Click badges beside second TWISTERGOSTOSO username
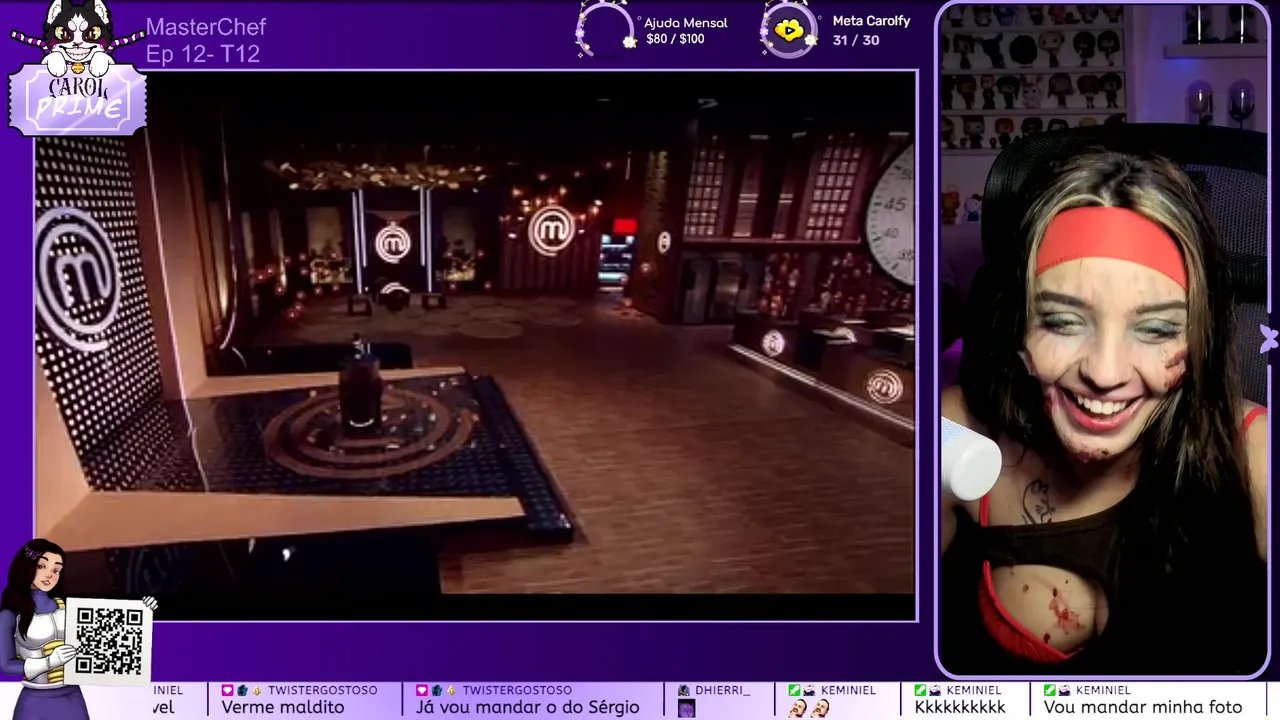 click(436, 690)
